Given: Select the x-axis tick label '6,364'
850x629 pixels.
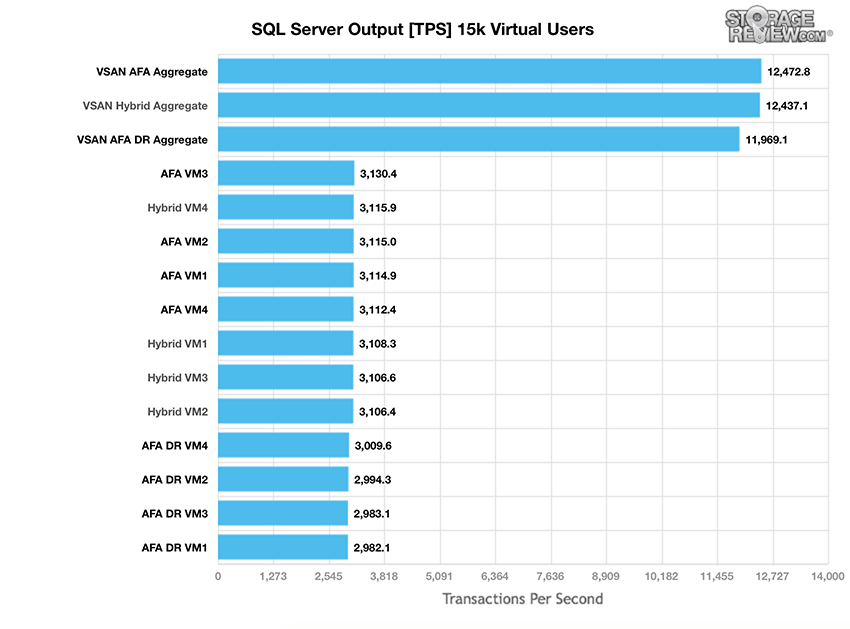Looking at the screenshot, I should coord(495,576).
